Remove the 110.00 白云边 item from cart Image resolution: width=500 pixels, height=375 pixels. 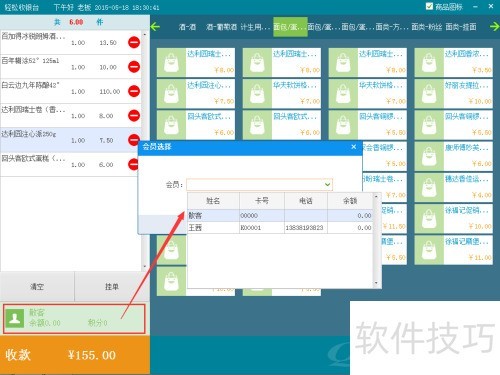134,91
